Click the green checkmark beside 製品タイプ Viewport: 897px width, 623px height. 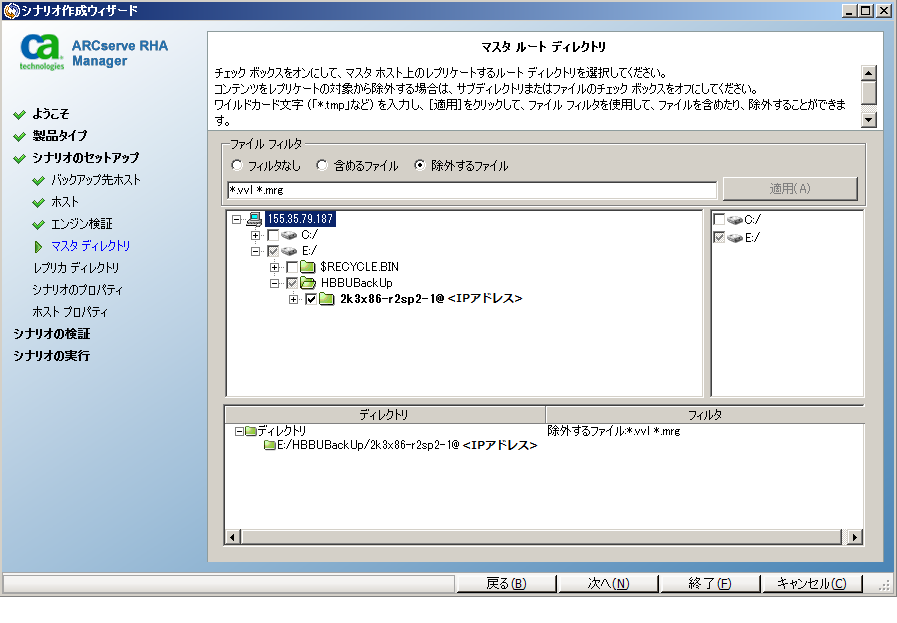coord(19,136)
